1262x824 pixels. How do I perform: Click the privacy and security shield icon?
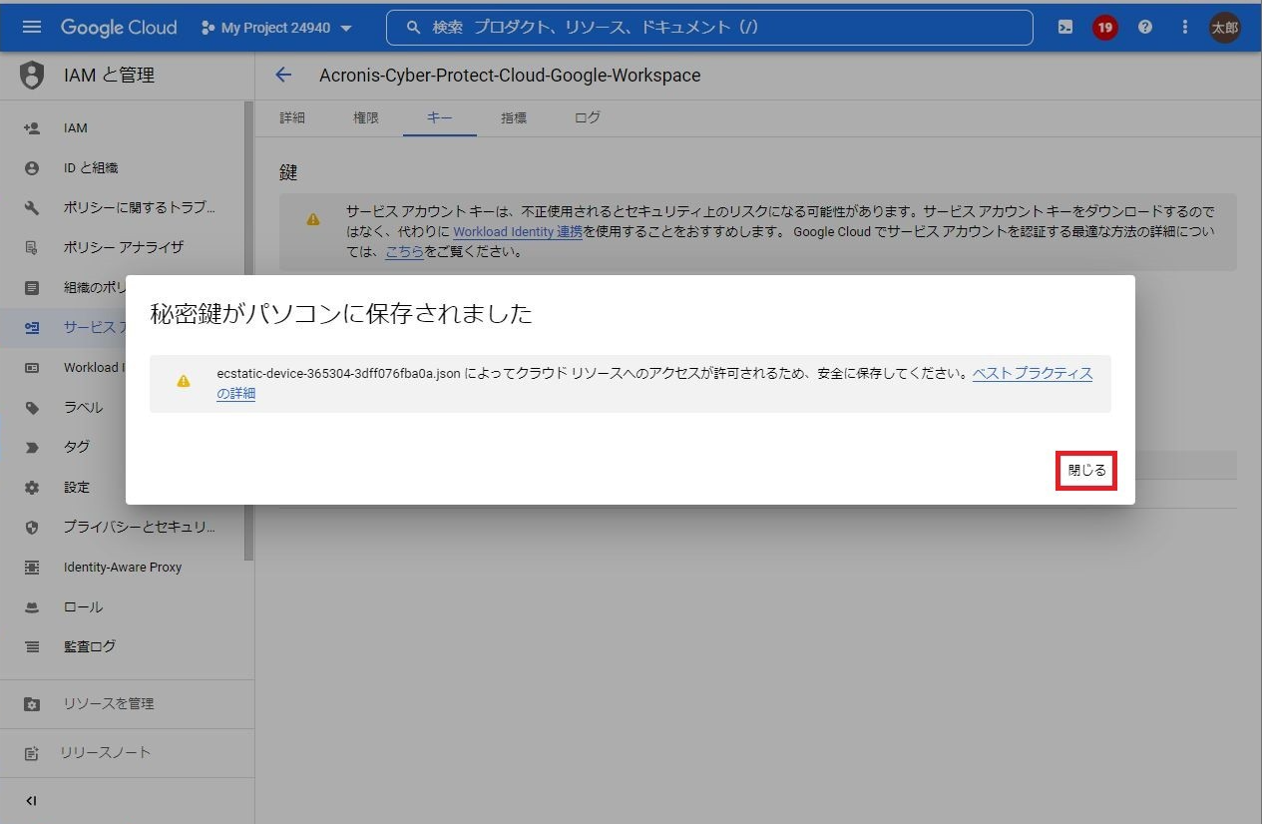click(32, 527)
